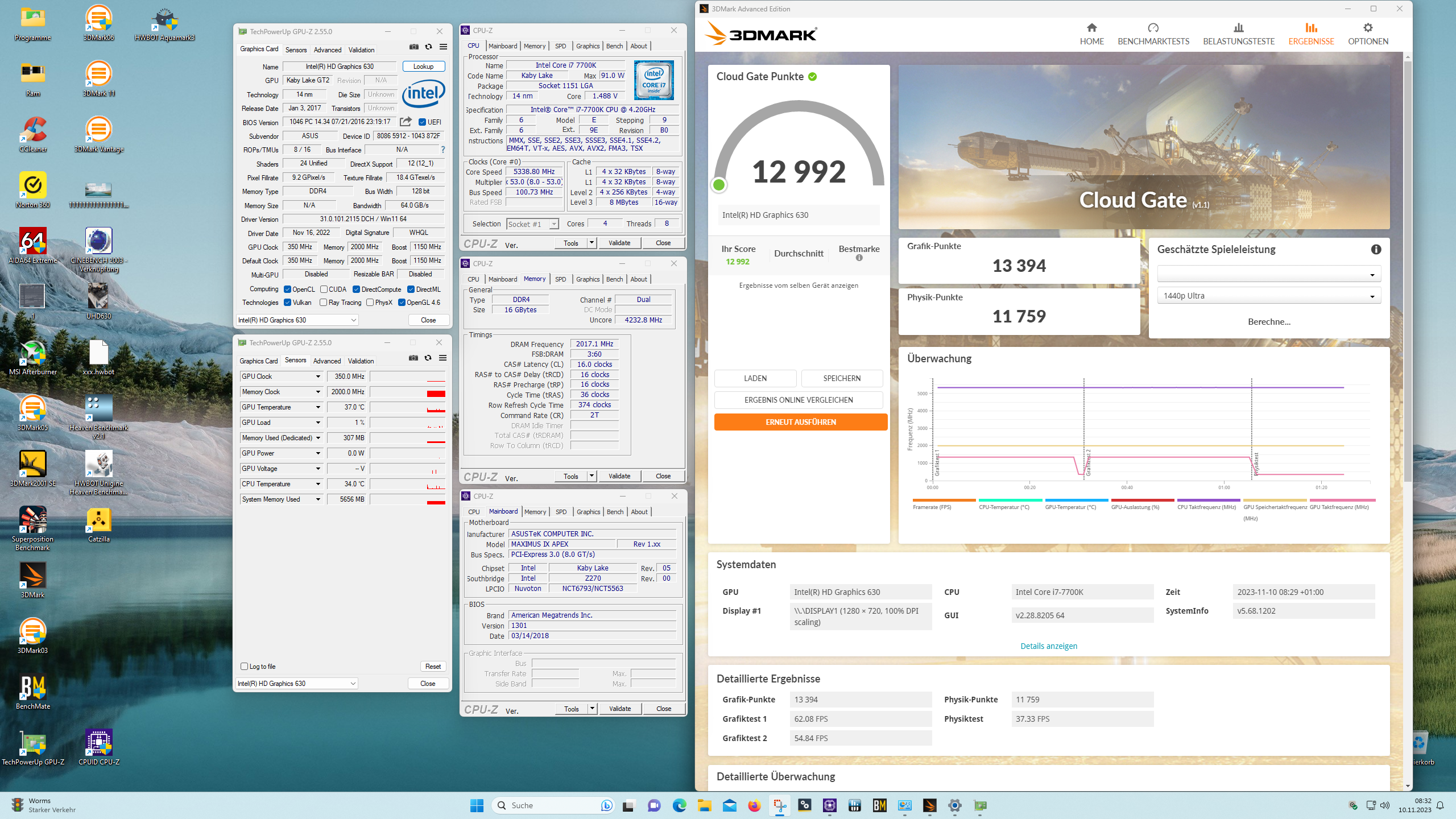
Task: Open hamburger menu in GPU-Z Sensors window
Action: click(443, 358)
